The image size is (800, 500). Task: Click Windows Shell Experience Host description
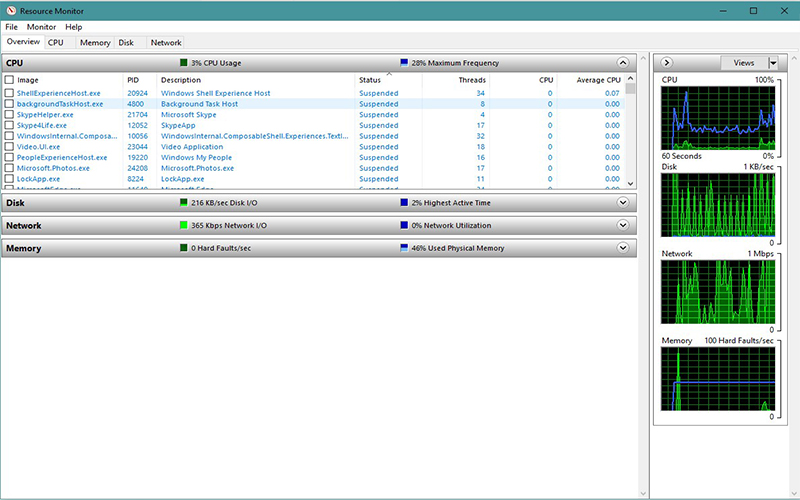[216, 93]
